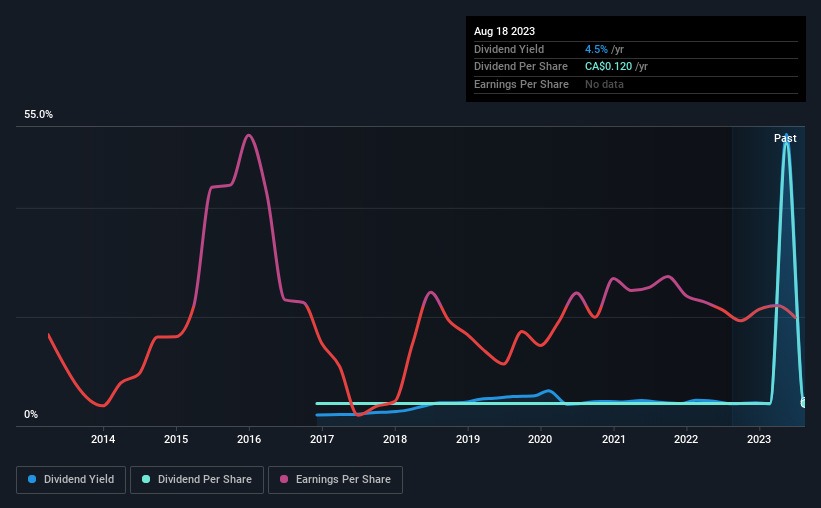Click the Aug 18 2023 tooltip date header
This screenshot has height=508, width=821.
tap(504, 31)
